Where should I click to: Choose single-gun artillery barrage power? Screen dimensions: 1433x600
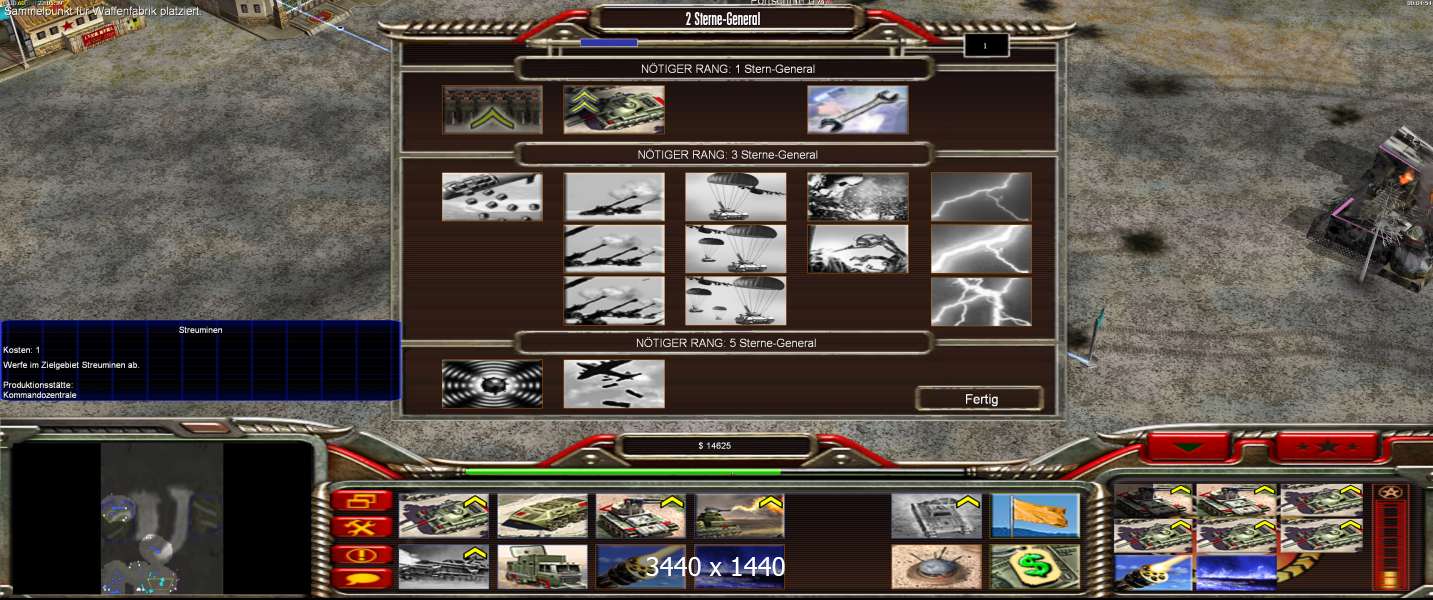(x=614, y=197)
